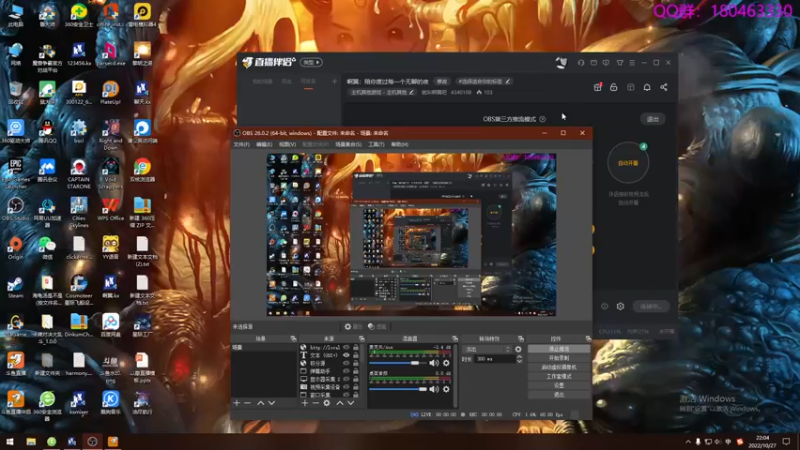Image resolution: width=800 pixels, height=450 pixels.
Task: Pop out the 控件 dock panel icon
Action: click(588, 339)
